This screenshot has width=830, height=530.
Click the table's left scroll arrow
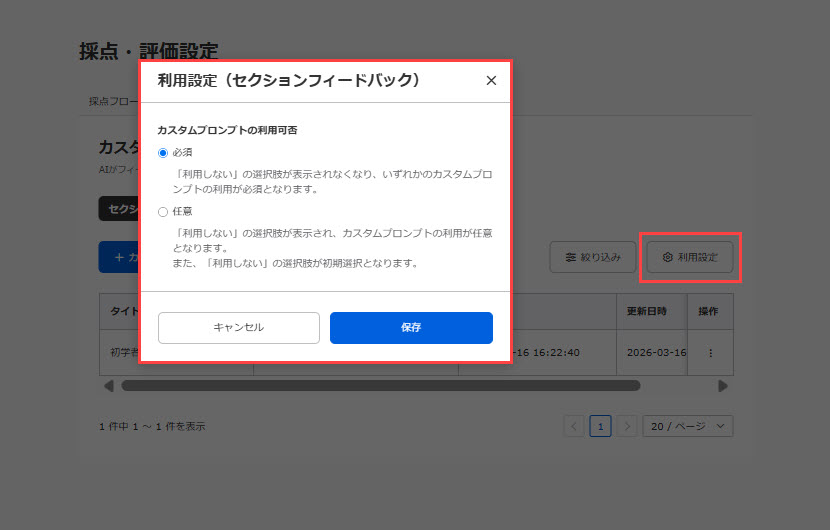click(x=108, y=385)
